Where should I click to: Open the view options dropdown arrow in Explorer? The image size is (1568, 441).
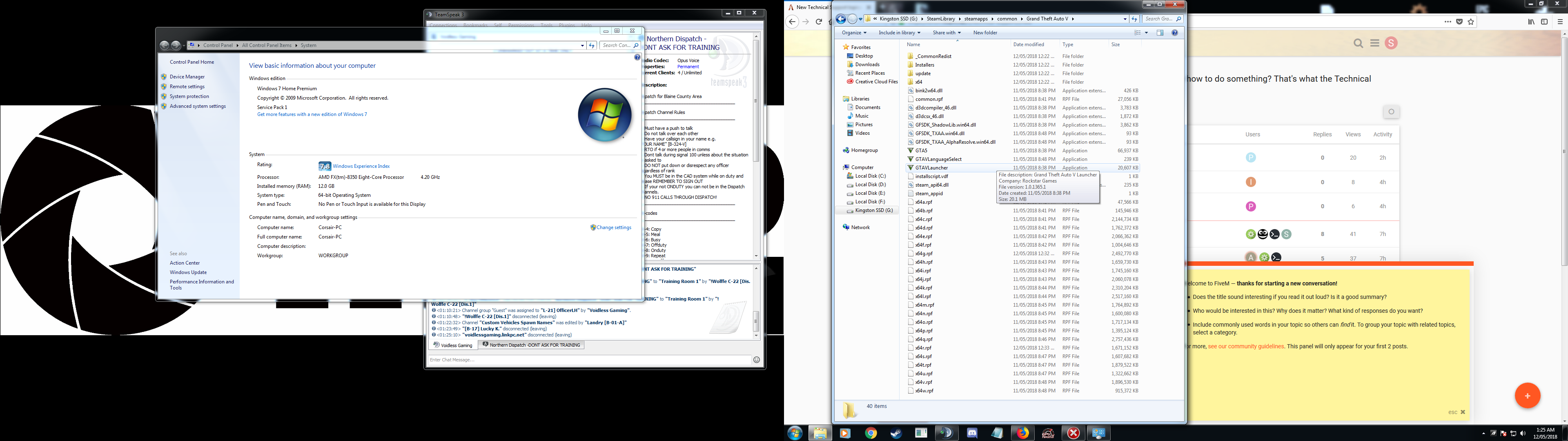[x=1146, y=33]
